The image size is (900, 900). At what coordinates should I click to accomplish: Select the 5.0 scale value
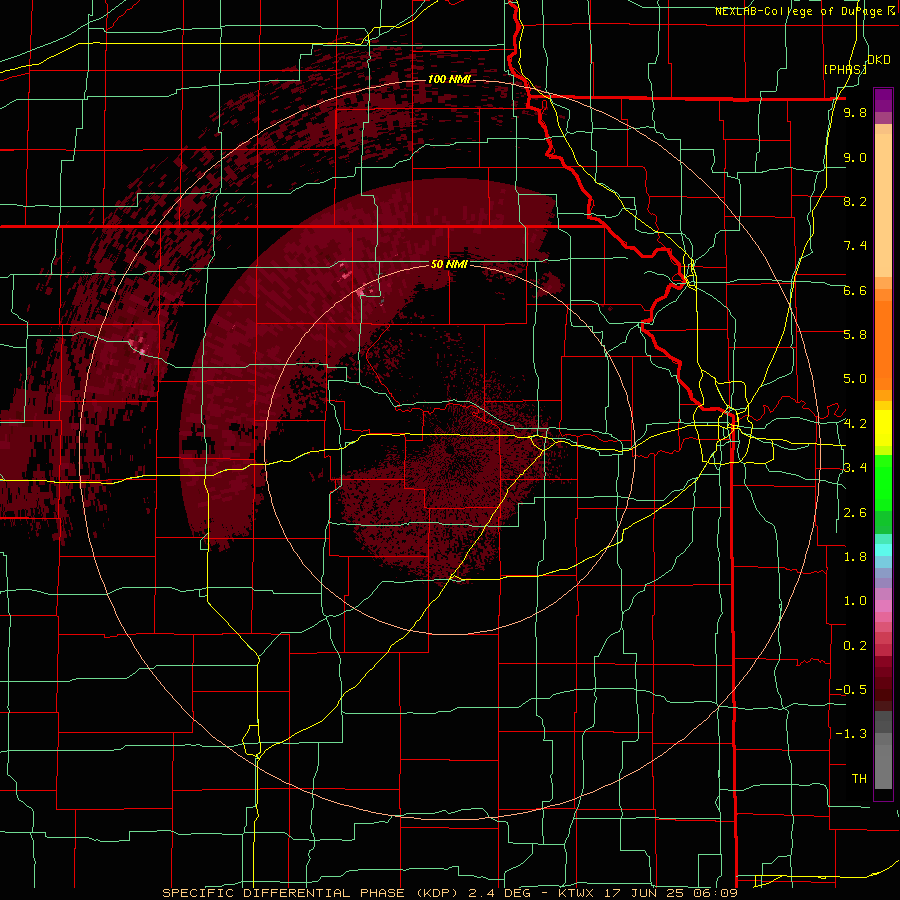pos(855,379)
